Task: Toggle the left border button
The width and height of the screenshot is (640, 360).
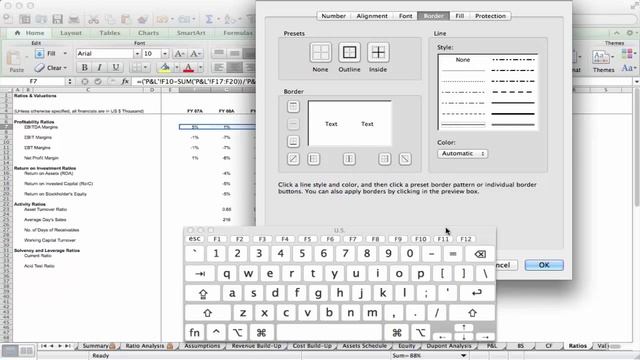Action: pyautogui.click(x=313, y=159)
